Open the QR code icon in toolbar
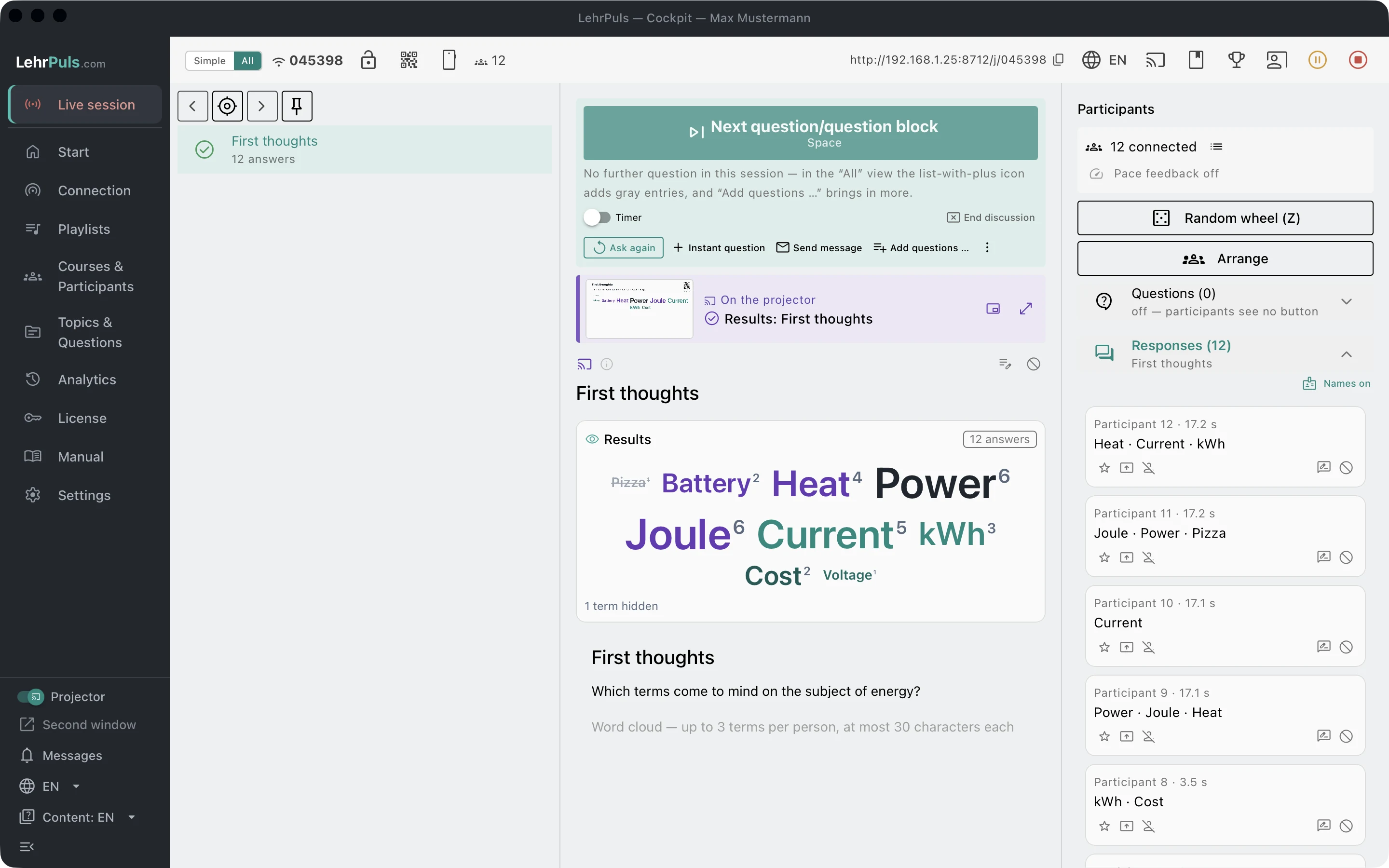Screen dimensions: 1389x868 (409, 60)
